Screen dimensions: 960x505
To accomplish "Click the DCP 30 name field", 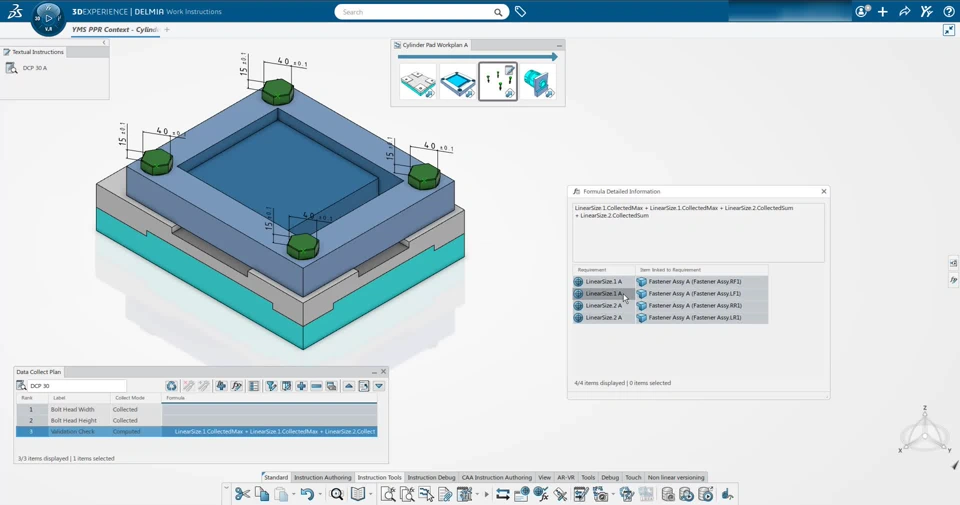I will point(77,386).
